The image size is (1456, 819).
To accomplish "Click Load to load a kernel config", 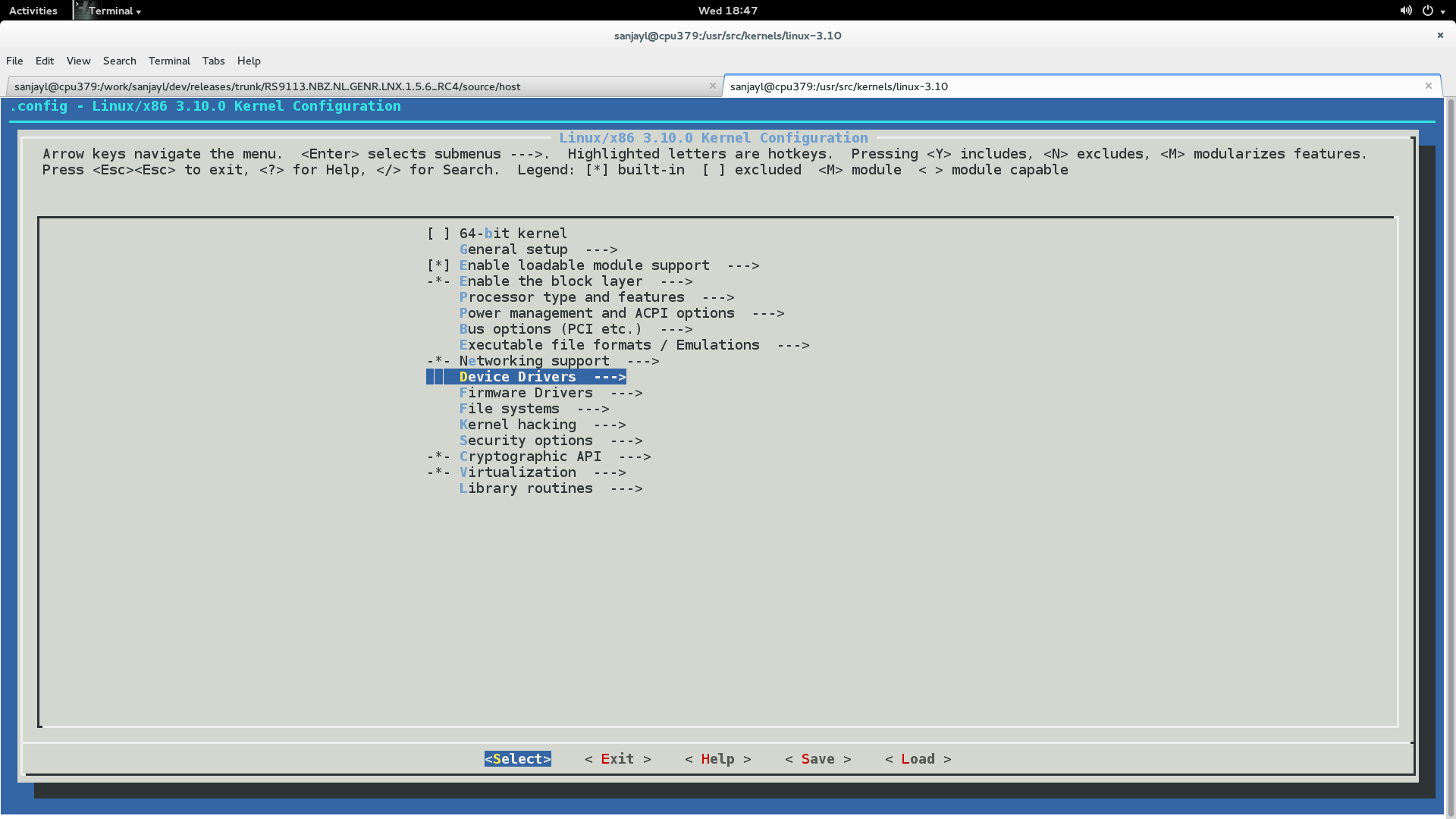I will pyautogui.click(x=918, y=758).
